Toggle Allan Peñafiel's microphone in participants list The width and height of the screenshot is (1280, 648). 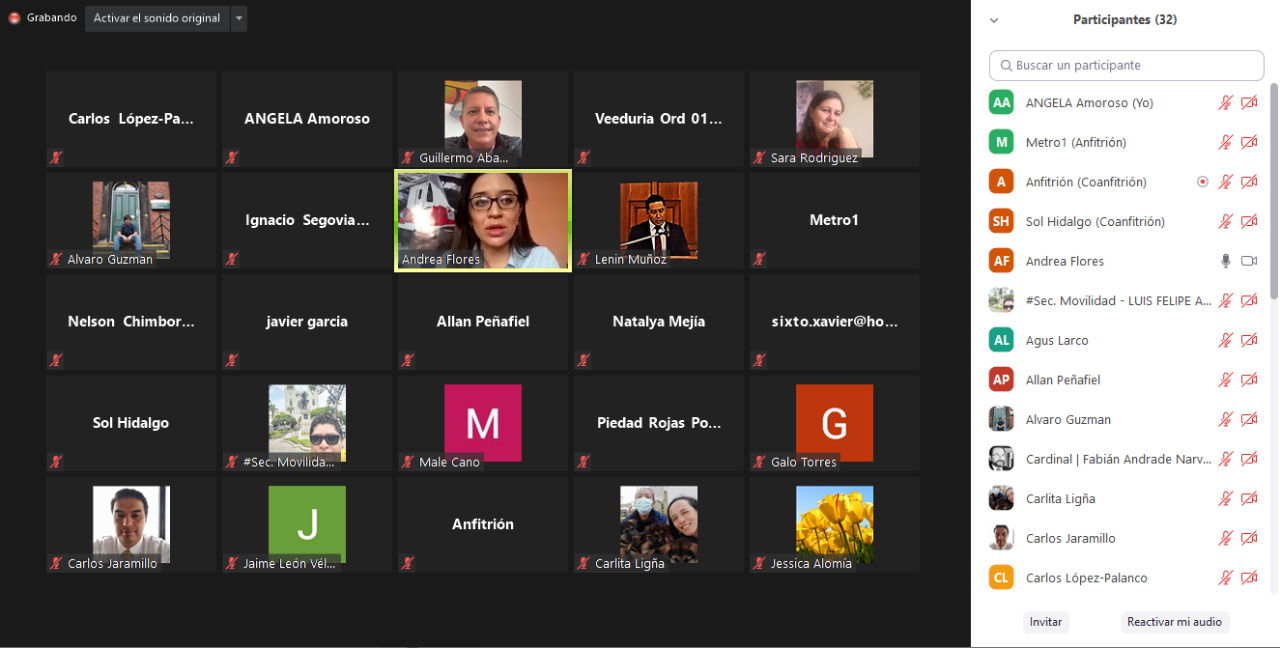coord(1225,380)
